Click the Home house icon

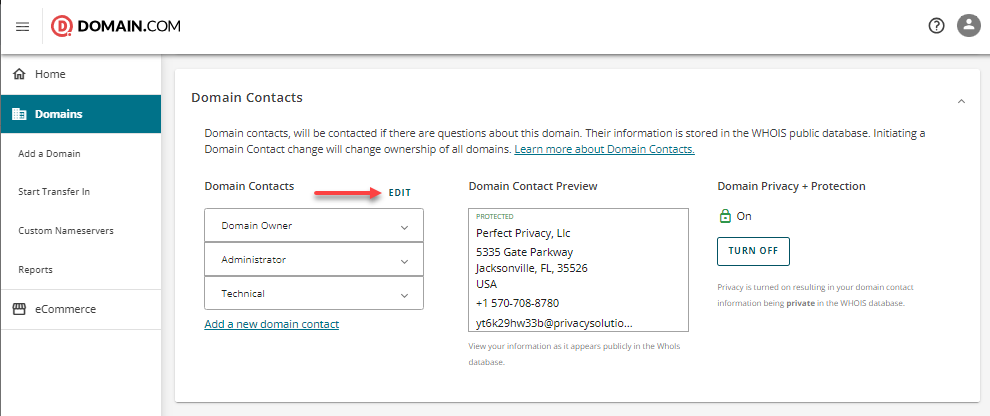tap(19, 74)
